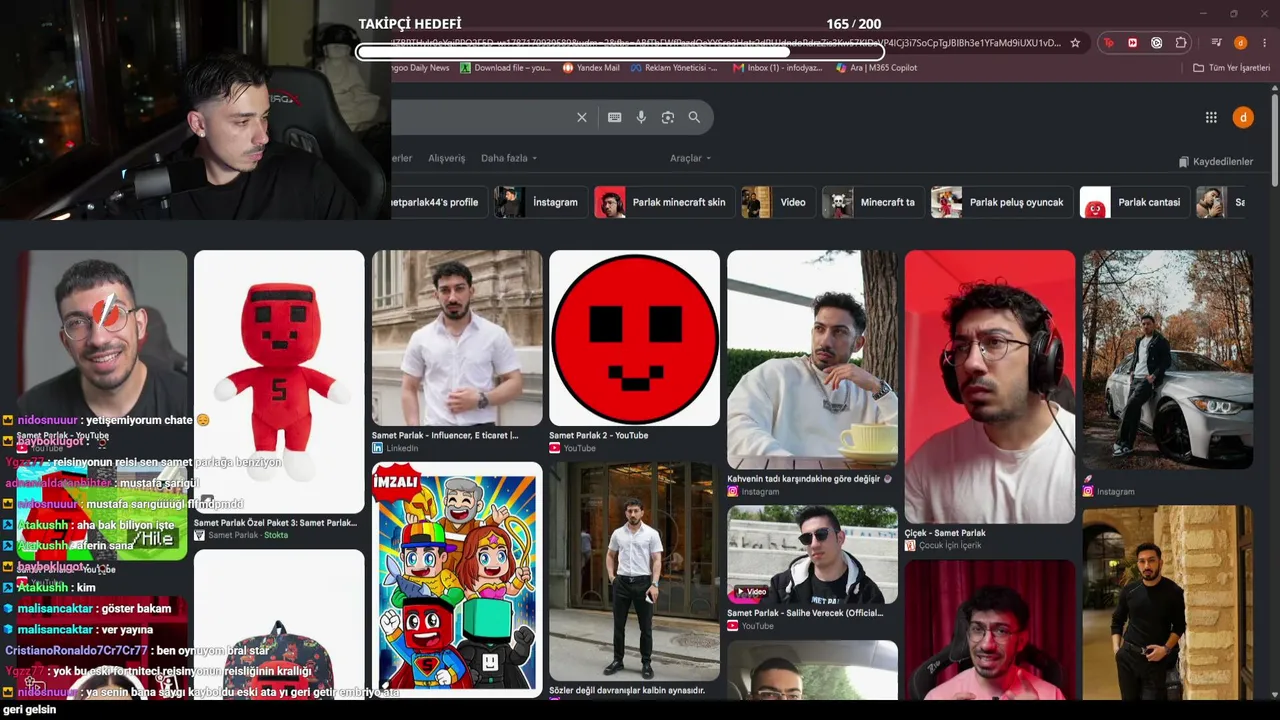The image size is (1280, 720).
Task: Select the Minecraft ta suggestion chip
Action: point(873,202)
